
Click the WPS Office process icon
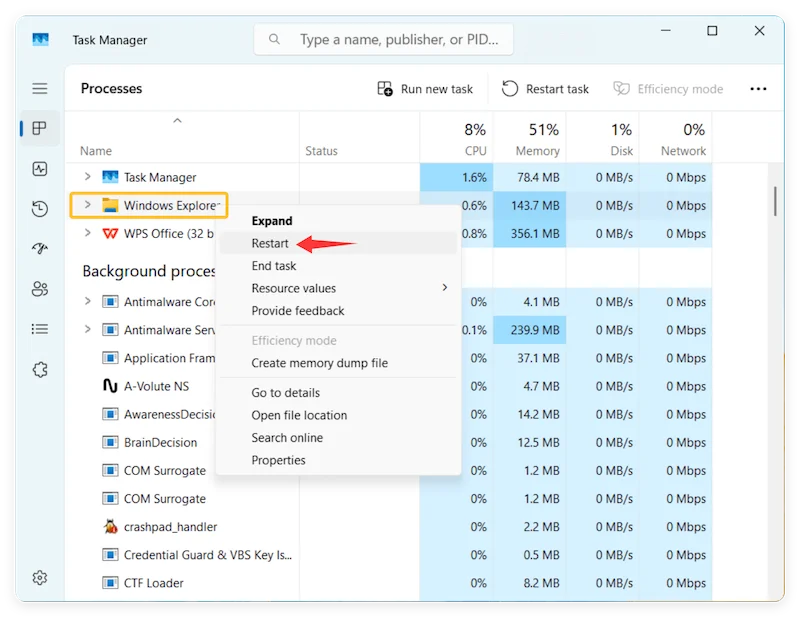click(x=110, y=233)
